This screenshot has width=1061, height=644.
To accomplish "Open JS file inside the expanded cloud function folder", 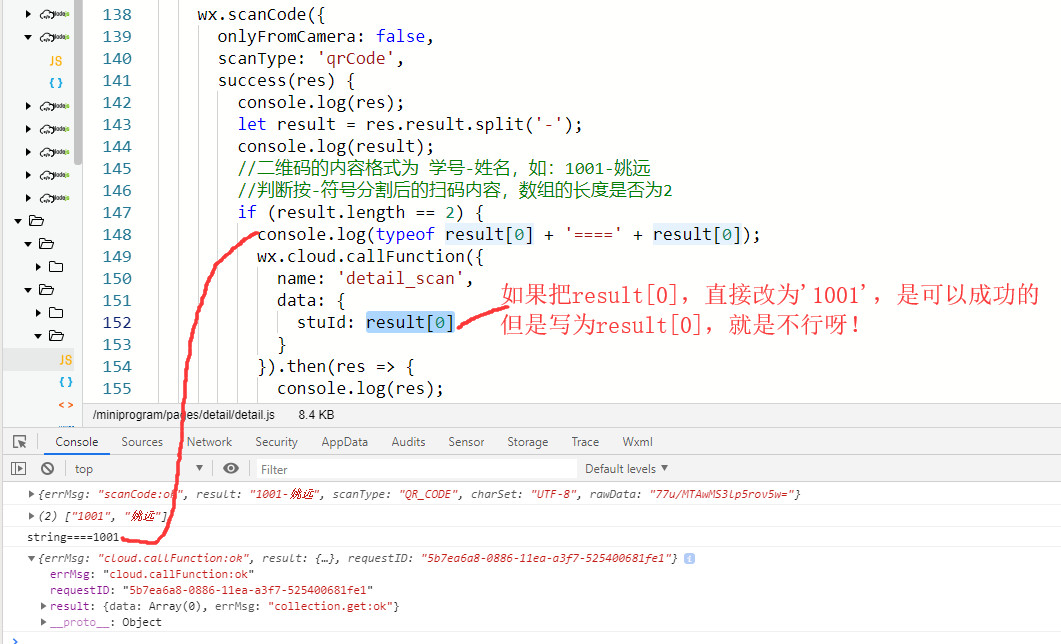I will 55,61.
